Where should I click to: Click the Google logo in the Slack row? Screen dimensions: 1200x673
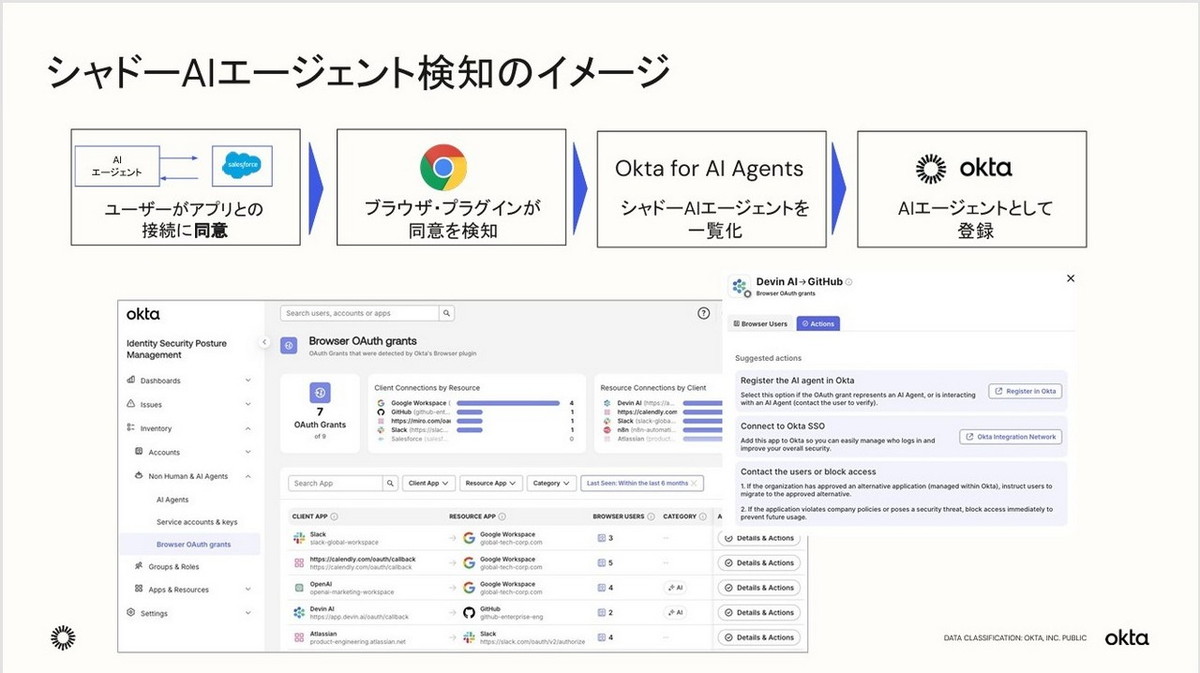point(468,538)
